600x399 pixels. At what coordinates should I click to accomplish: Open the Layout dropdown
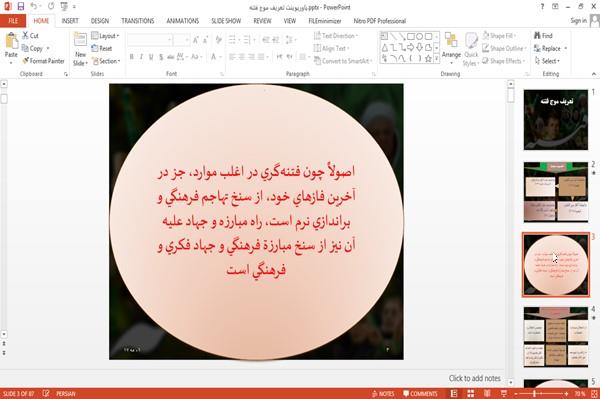pos(105,36)
